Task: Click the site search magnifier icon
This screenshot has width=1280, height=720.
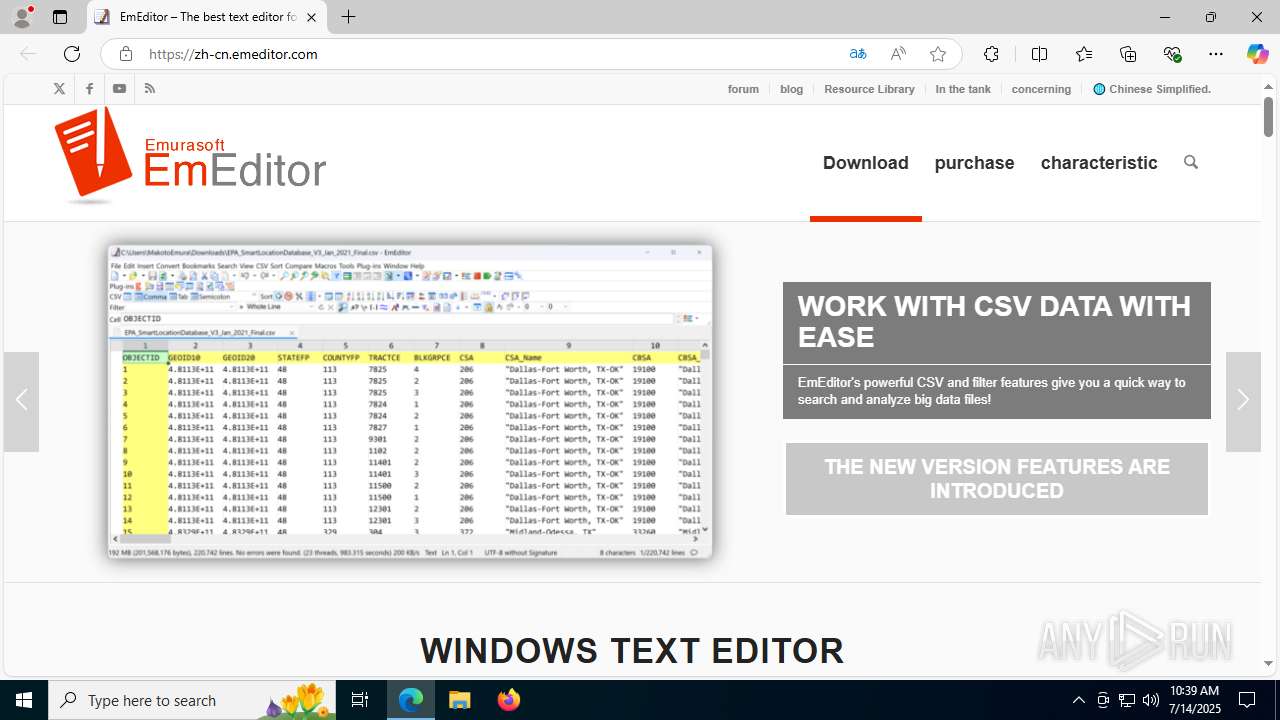Action: (x=1190, y=162)
